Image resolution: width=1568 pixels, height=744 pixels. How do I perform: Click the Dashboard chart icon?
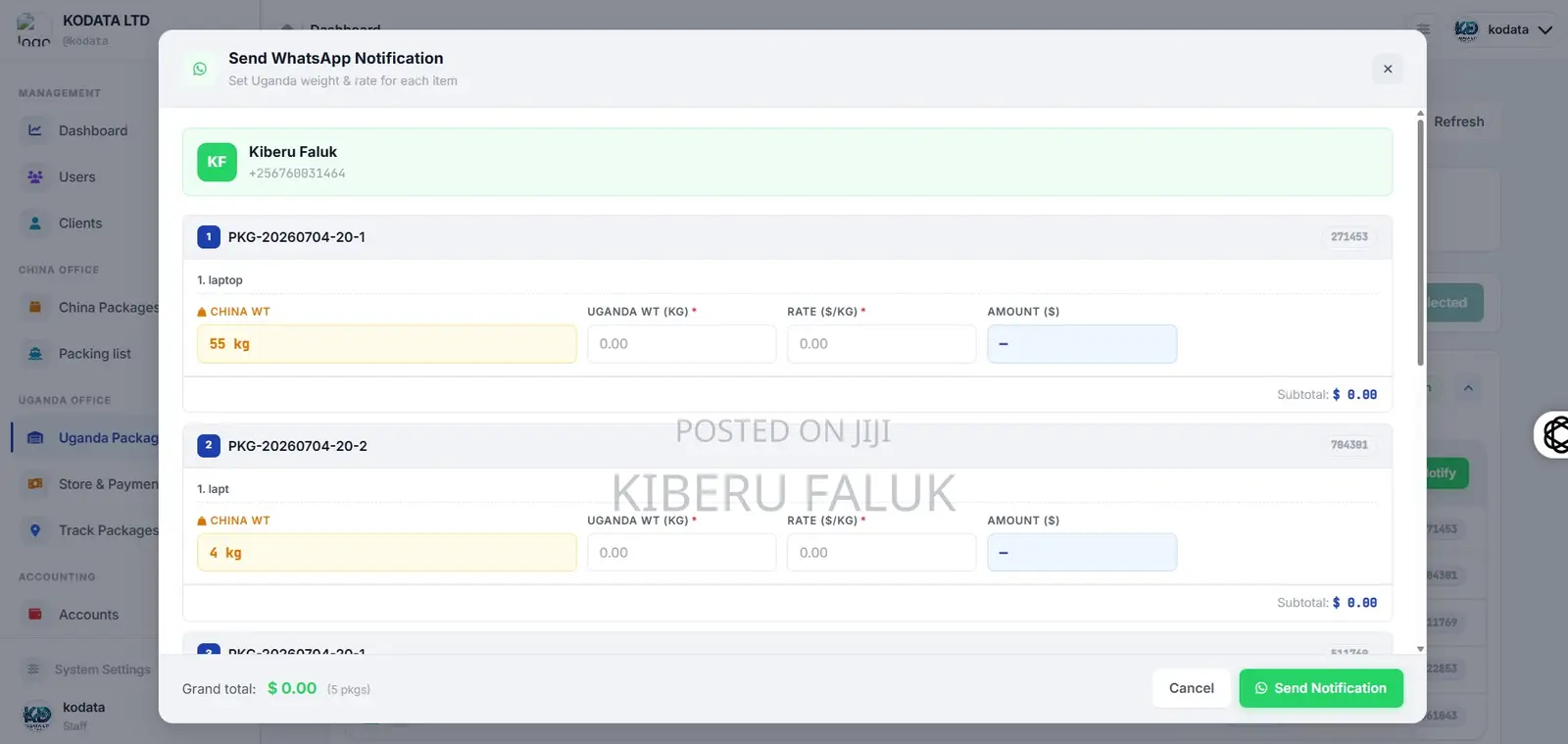35,130
